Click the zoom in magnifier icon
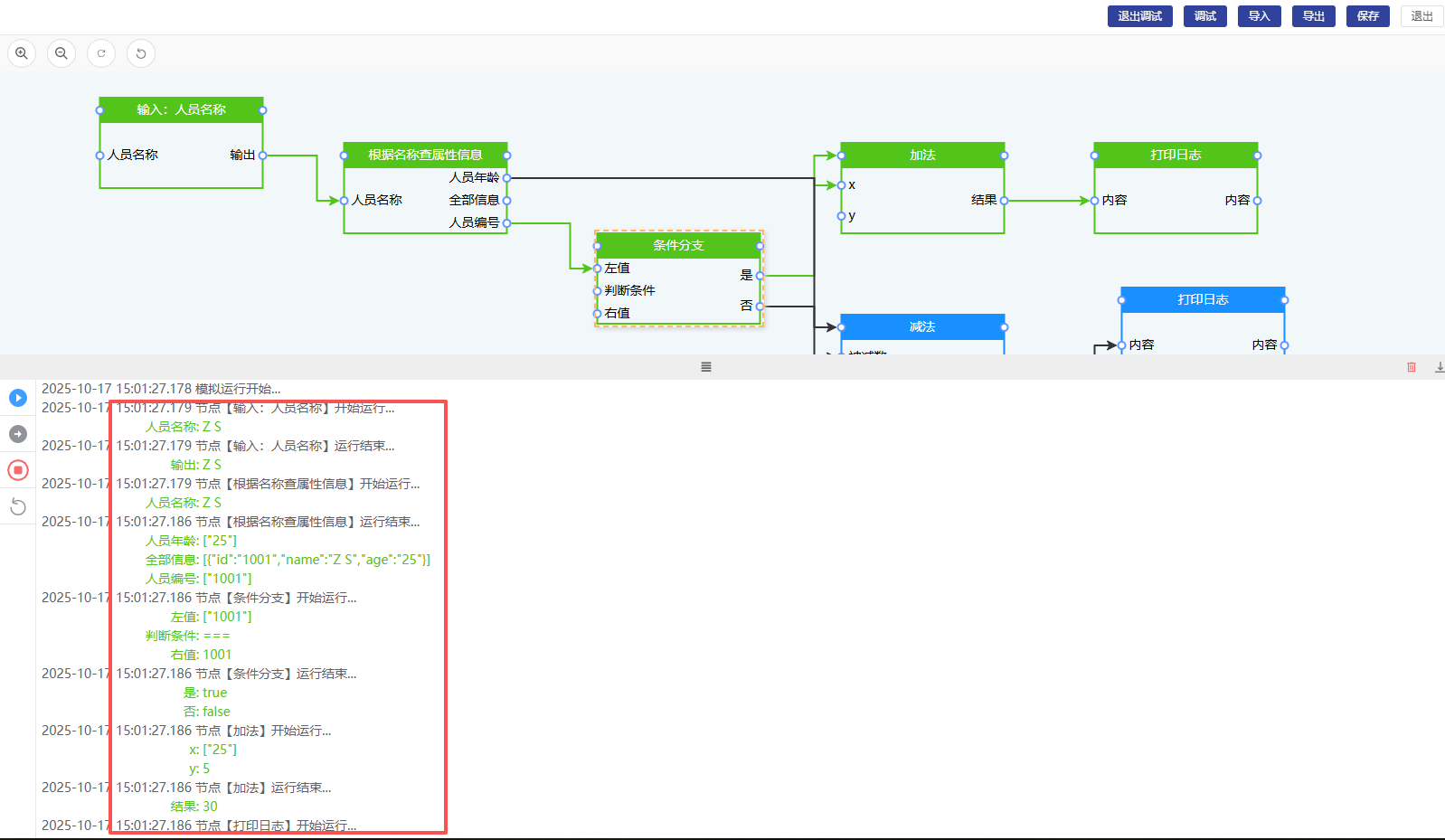The height and width of the screenshot is (840, 1445). pyautogui.click(x=22, y=53)
